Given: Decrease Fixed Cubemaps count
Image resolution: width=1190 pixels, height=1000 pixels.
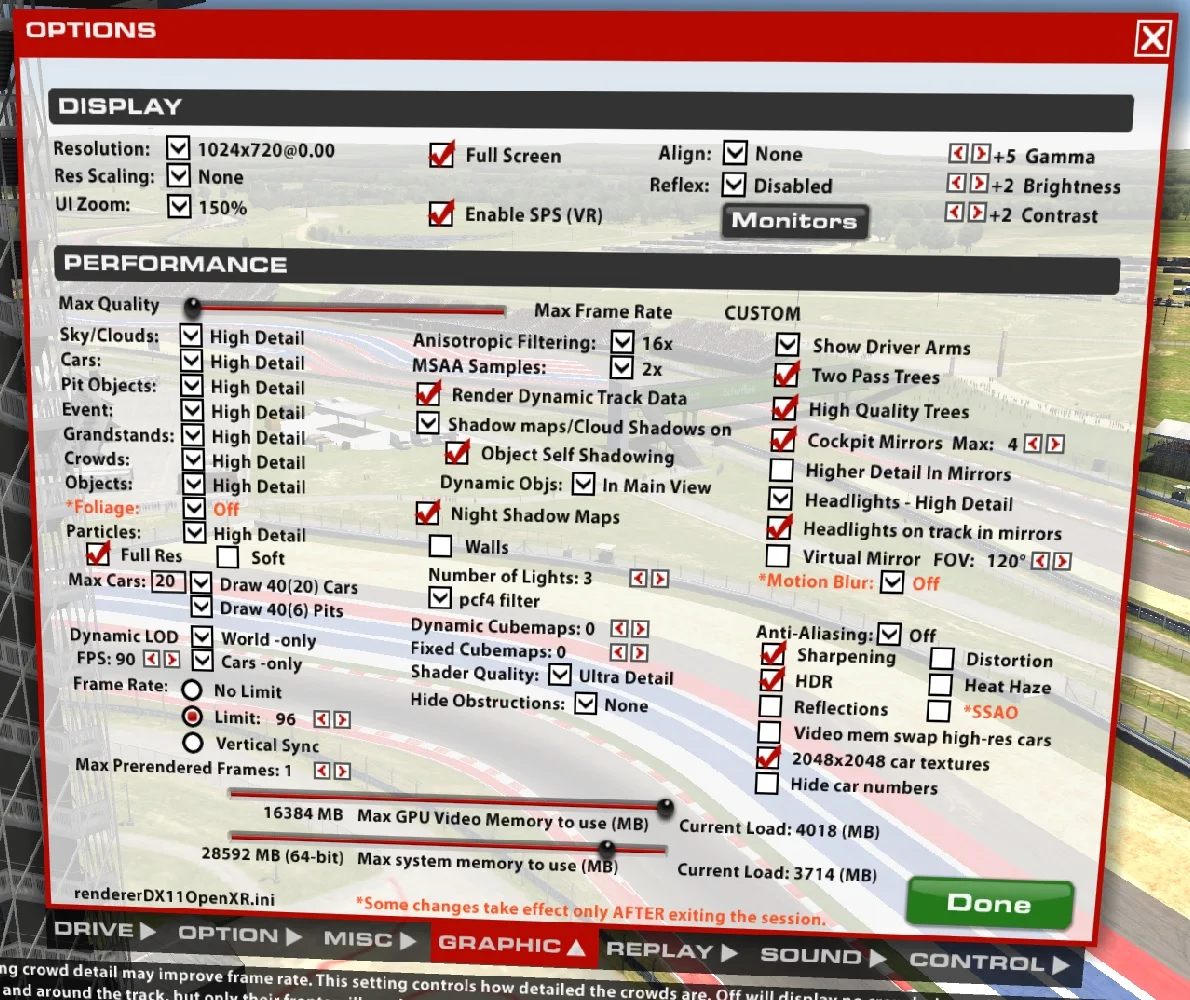Looking at the screenshot, I should click(619, 653).
